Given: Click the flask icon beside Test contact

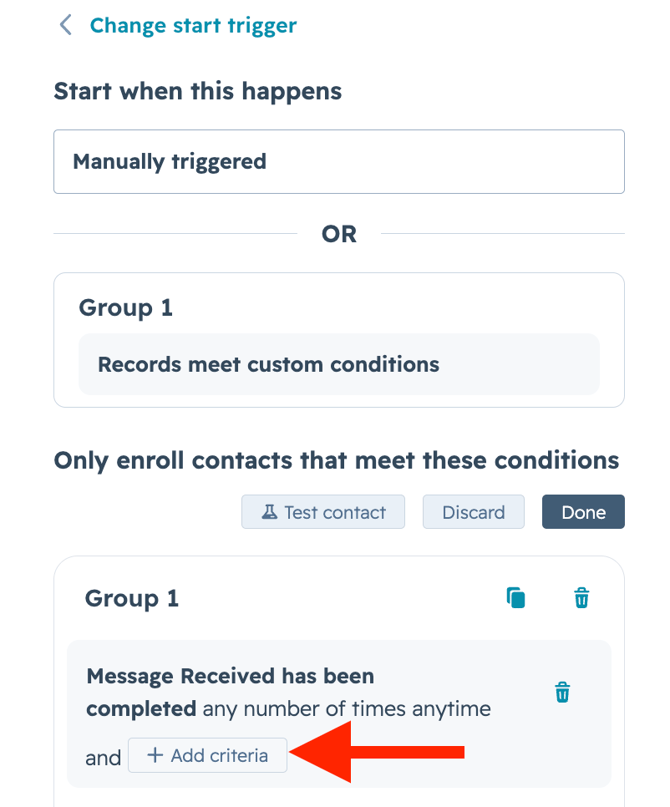Looking at the screenshot, I should click(269, 512).
